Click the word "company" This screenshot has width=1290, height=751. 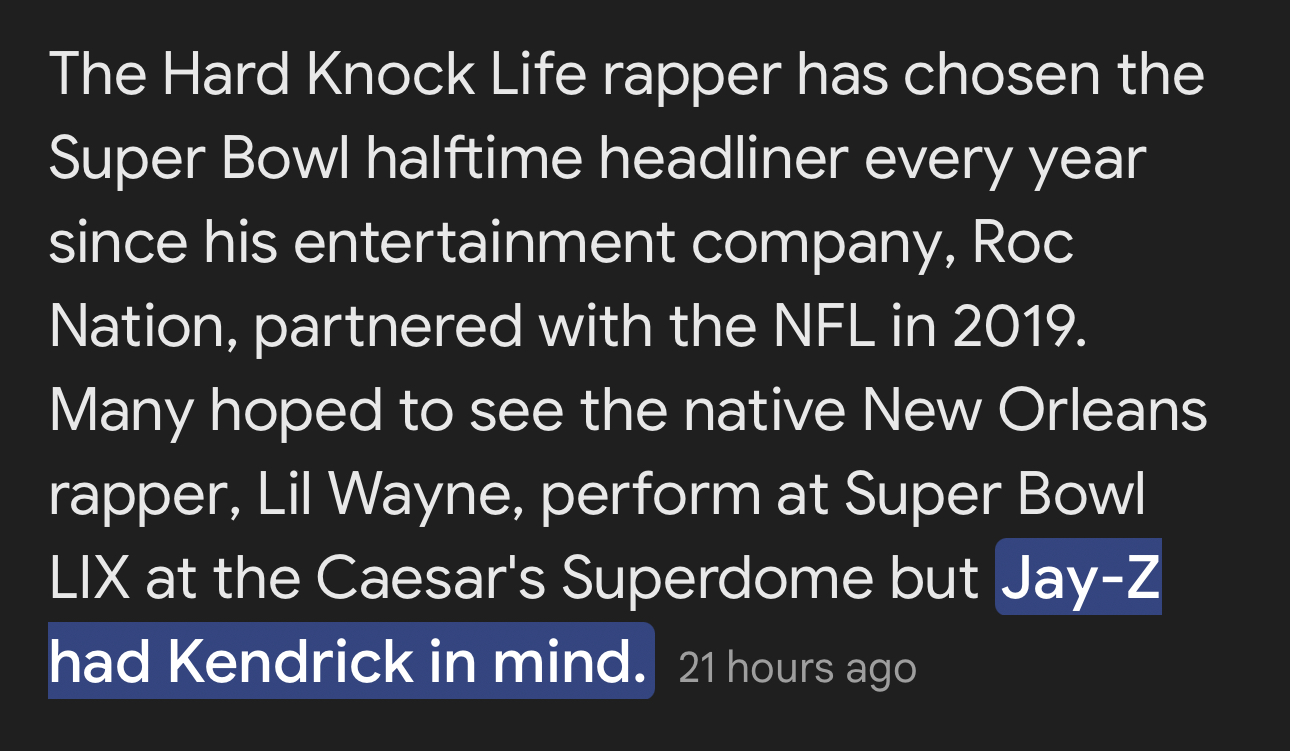tap(810, 244)
